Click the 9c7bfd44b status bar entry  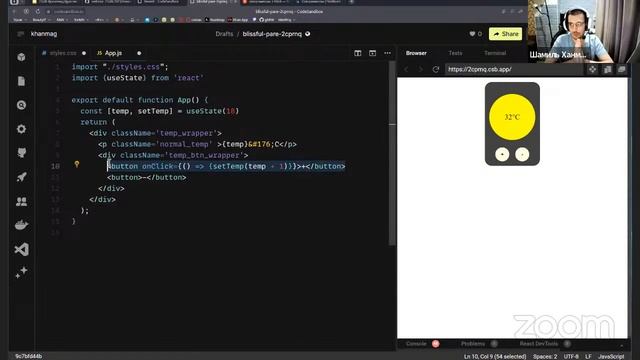[x=29, y=356]
